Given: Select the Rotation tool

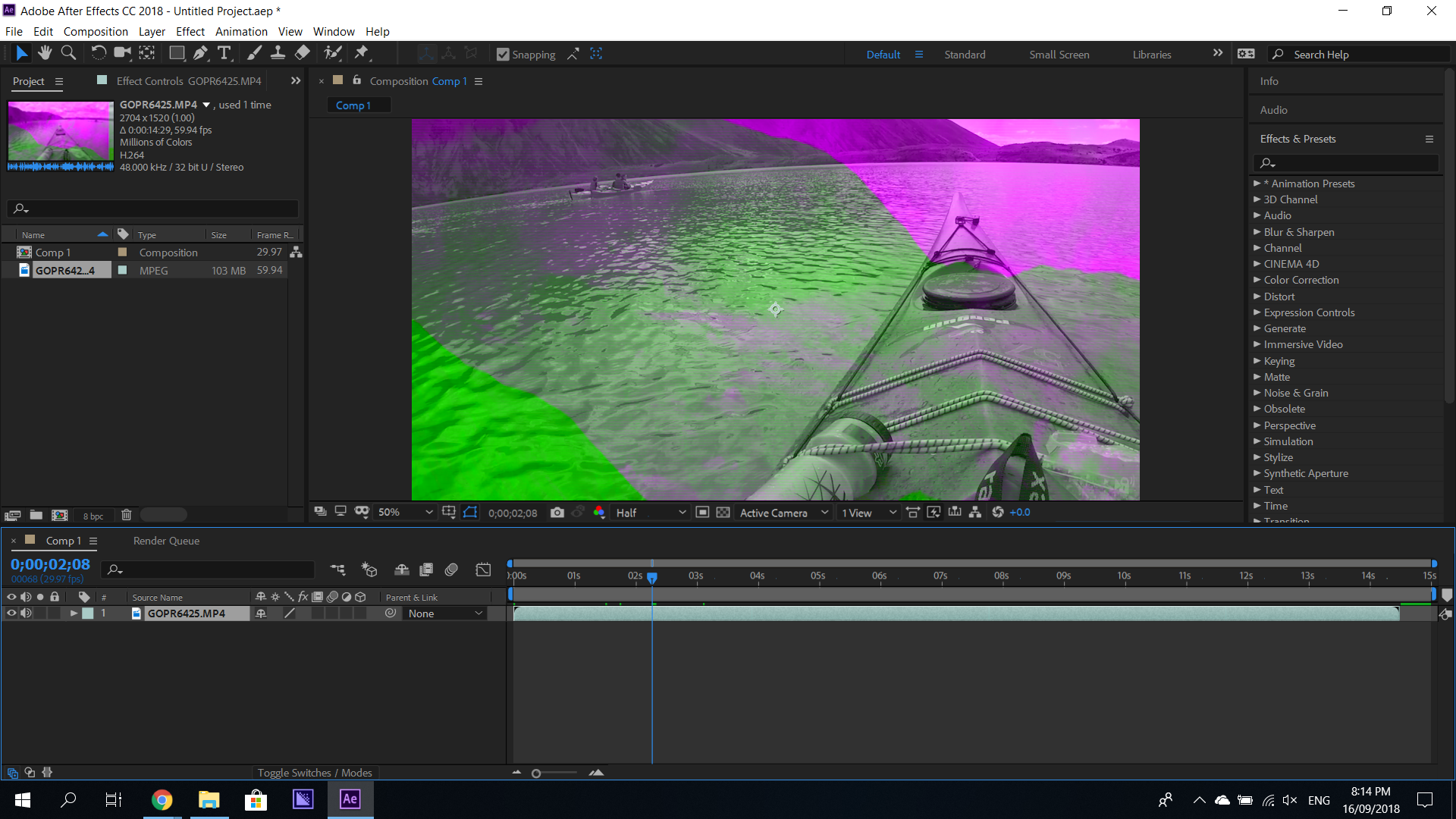Looking at the screenshot, I should click(99, 53).
